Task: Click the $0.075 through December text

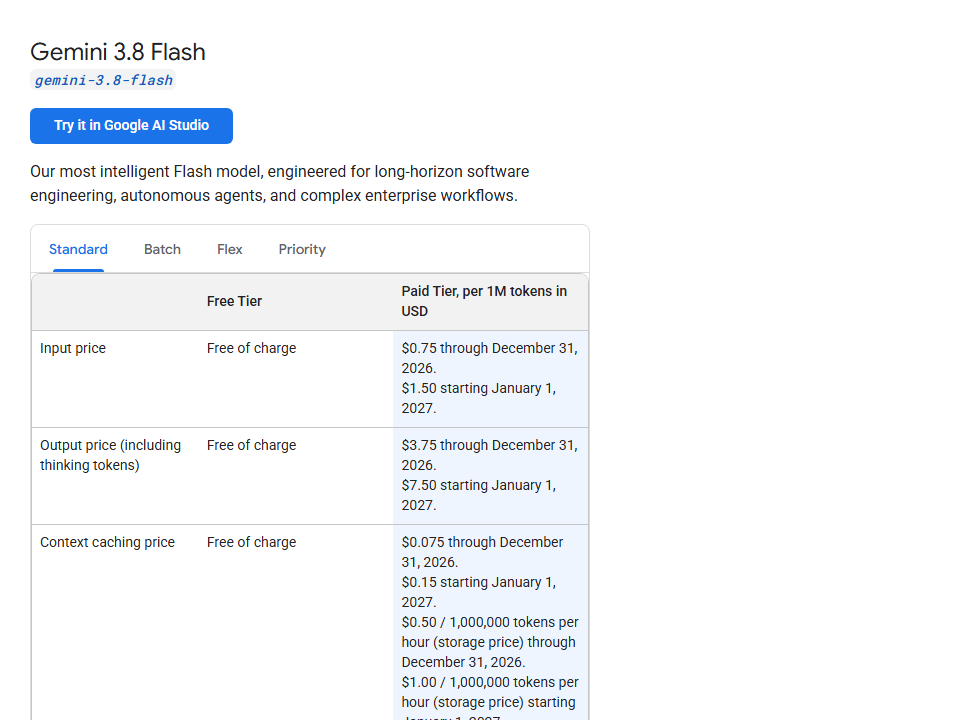Action: [482, 552]
